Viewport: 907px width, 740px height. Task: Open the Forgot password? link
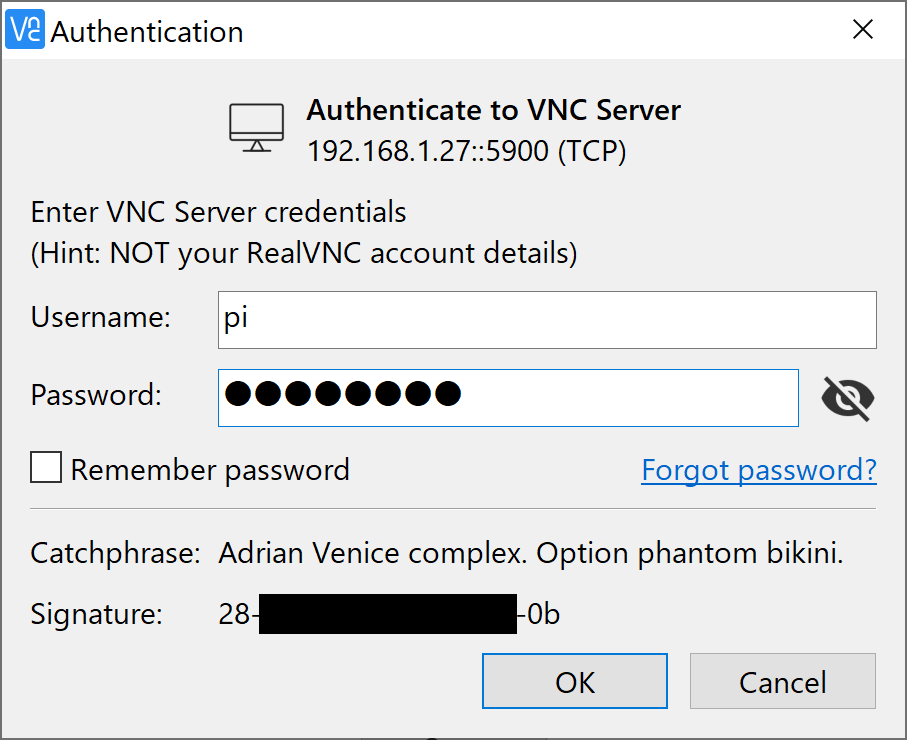[759, 469]
